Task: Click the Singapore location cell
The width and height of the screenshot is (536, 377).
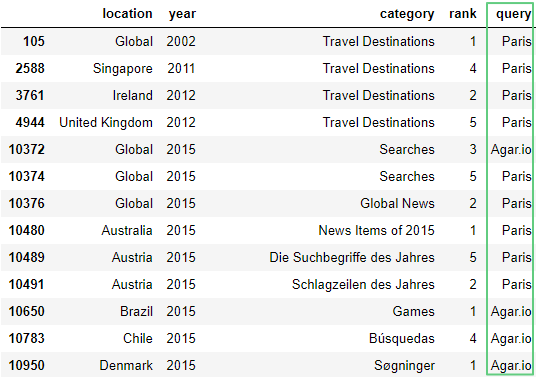Action: point(123,69)
